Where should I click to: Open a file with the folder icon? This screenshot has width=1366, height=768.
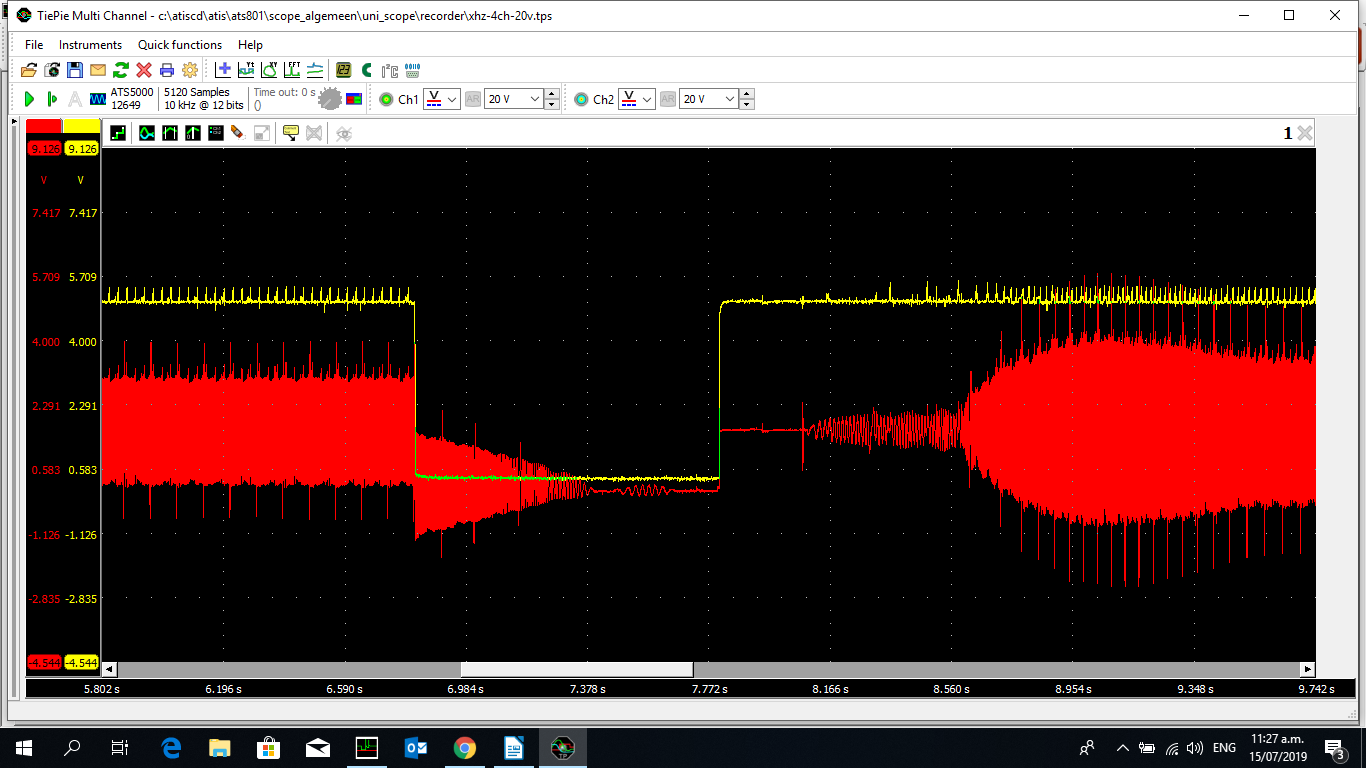point(29,70)
